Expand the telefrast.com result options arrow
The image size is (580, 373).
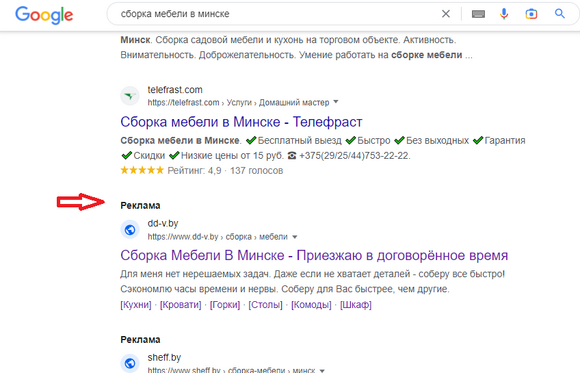coord(336,101)
